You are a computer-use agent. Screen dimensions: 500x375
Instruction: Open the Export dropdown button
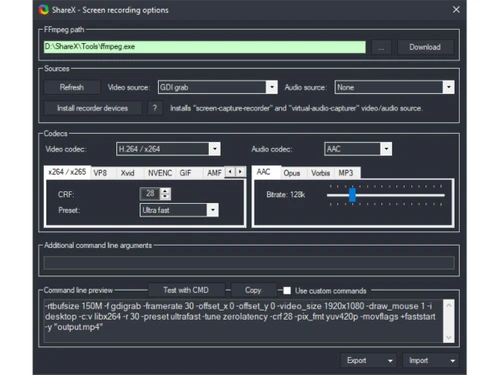(x=368, y=361)
